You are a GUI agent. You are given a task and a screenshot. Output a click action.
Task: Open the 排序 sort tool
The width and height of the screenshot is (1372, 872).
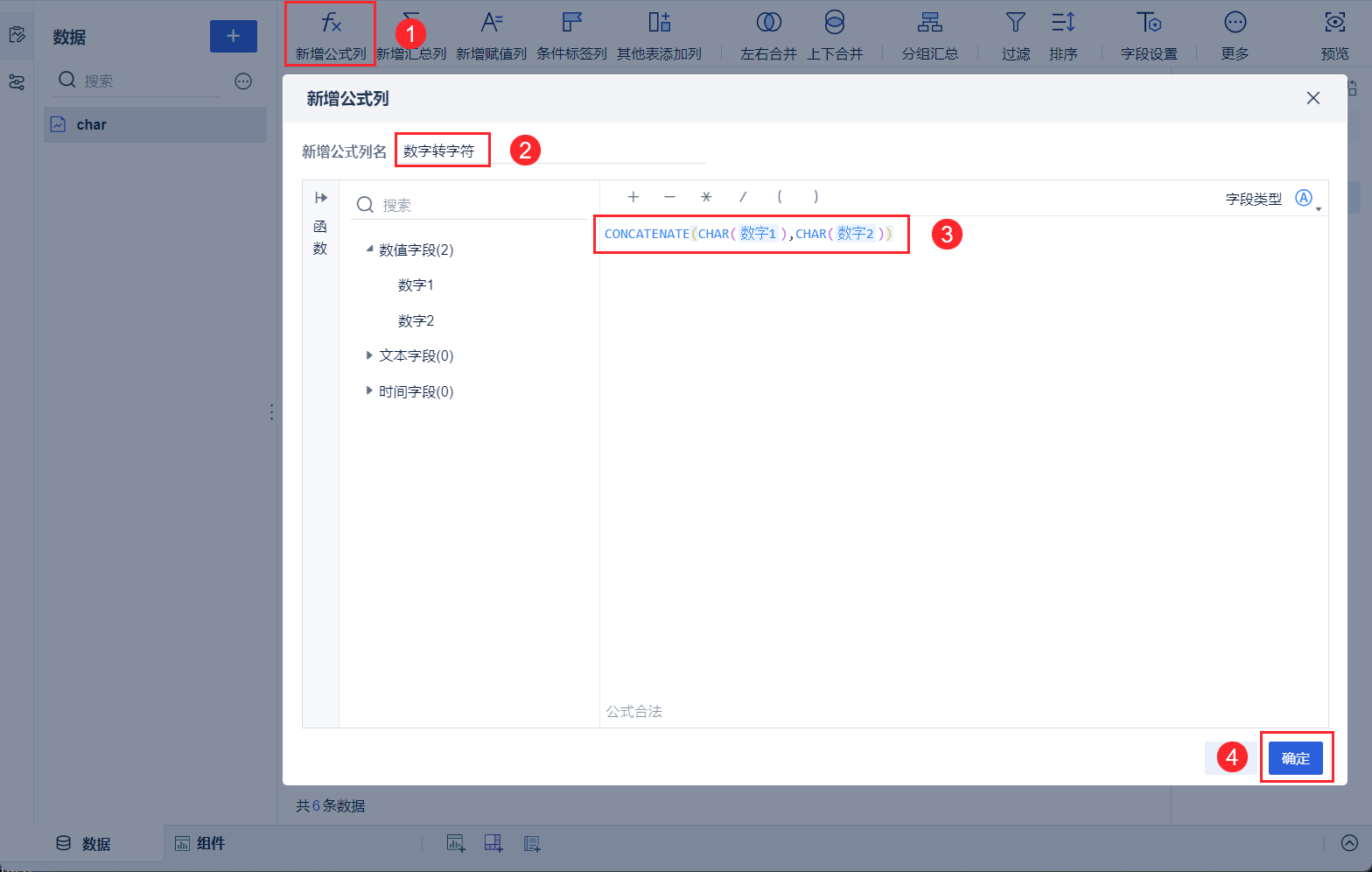click(1063, 35)
